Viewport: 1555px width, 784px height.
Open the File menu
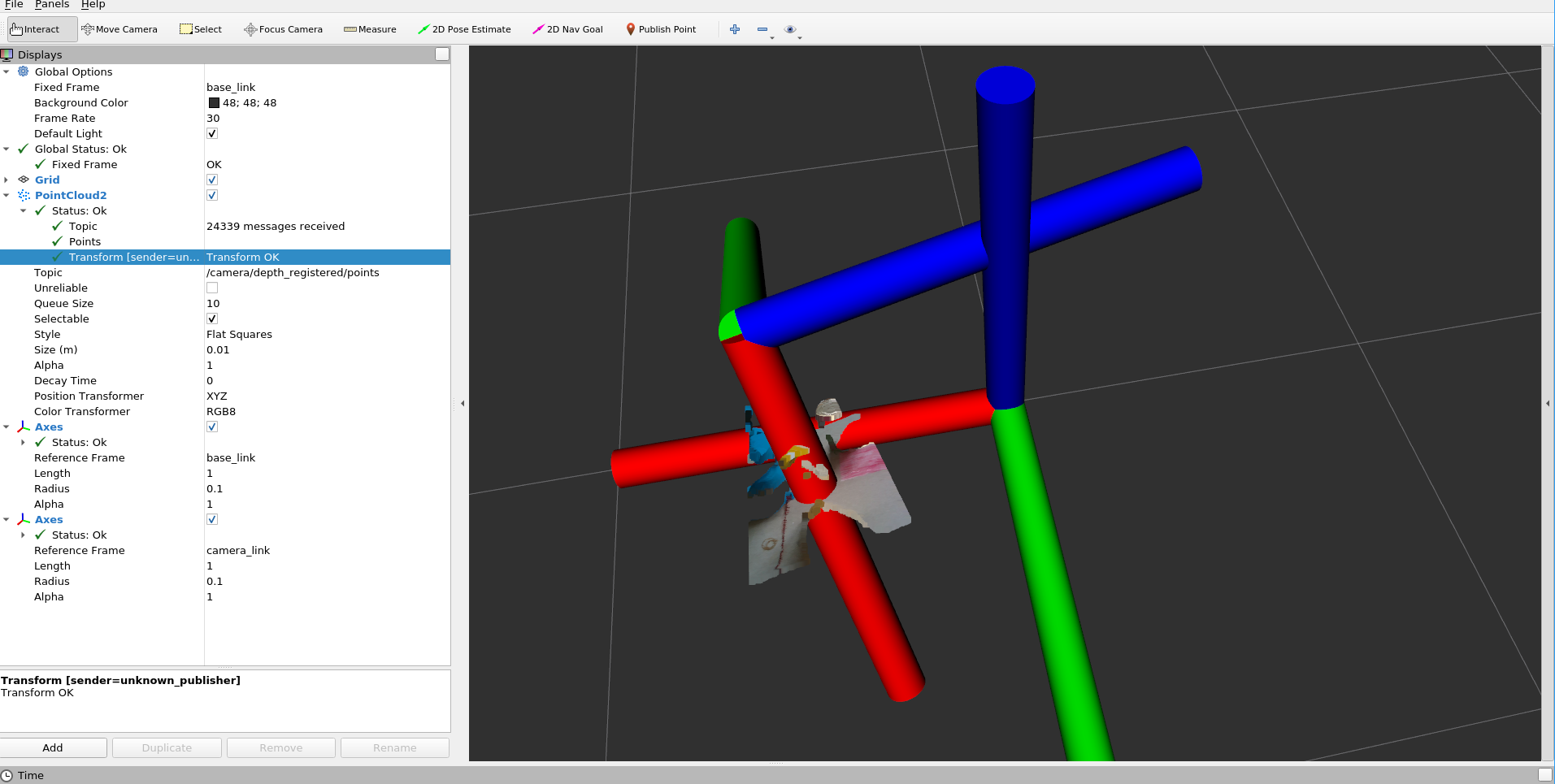[x=14, y=5]
